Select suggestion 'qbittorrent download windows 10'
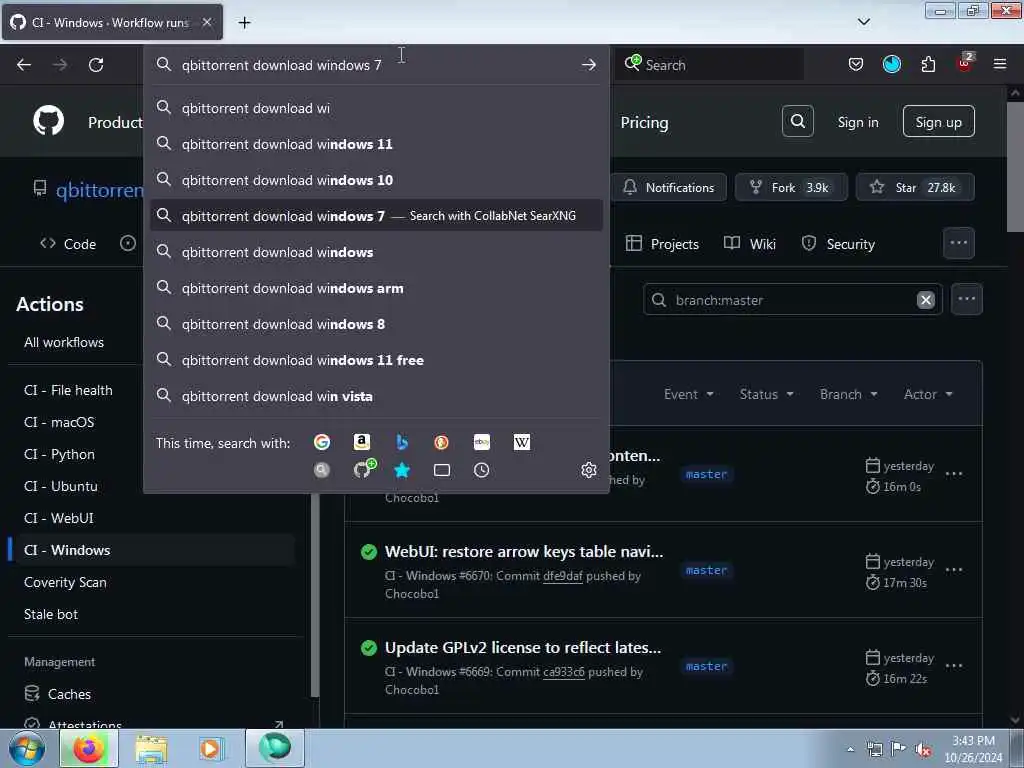1024x768 pixels. coord(376,180)
